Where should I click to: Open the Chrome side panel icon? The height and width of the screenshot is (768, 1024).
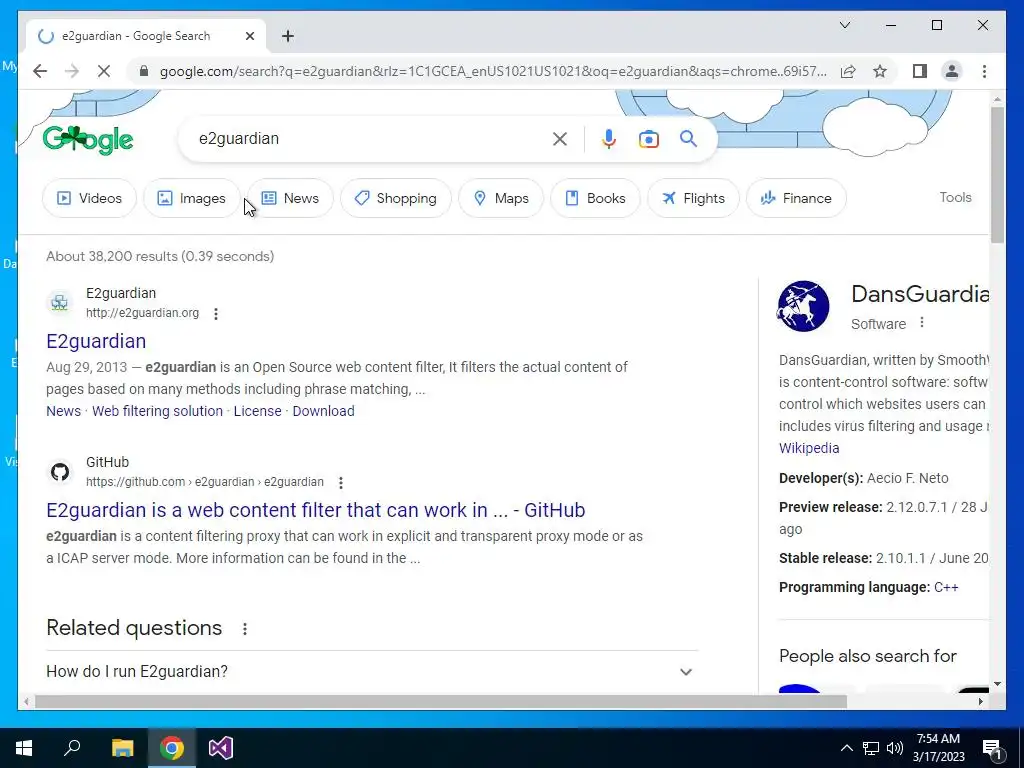point(920,71)
